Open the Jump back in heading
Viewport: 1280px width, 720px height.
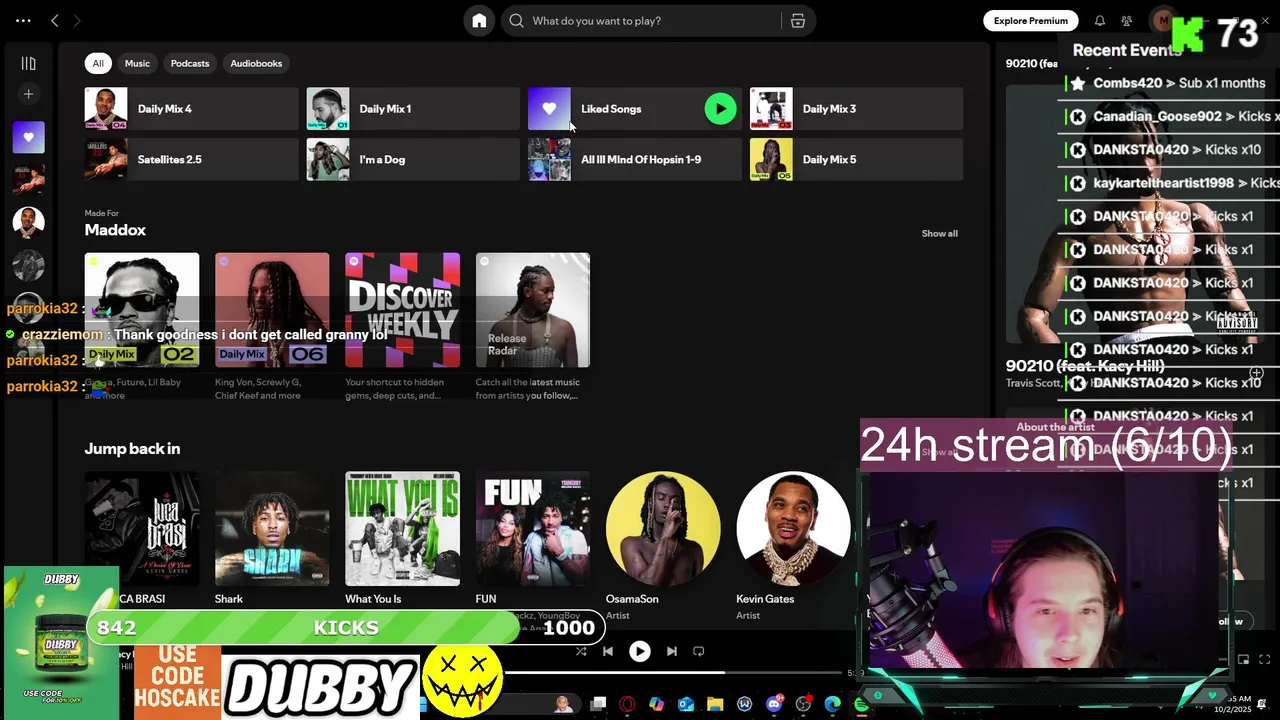coord(132,449)
